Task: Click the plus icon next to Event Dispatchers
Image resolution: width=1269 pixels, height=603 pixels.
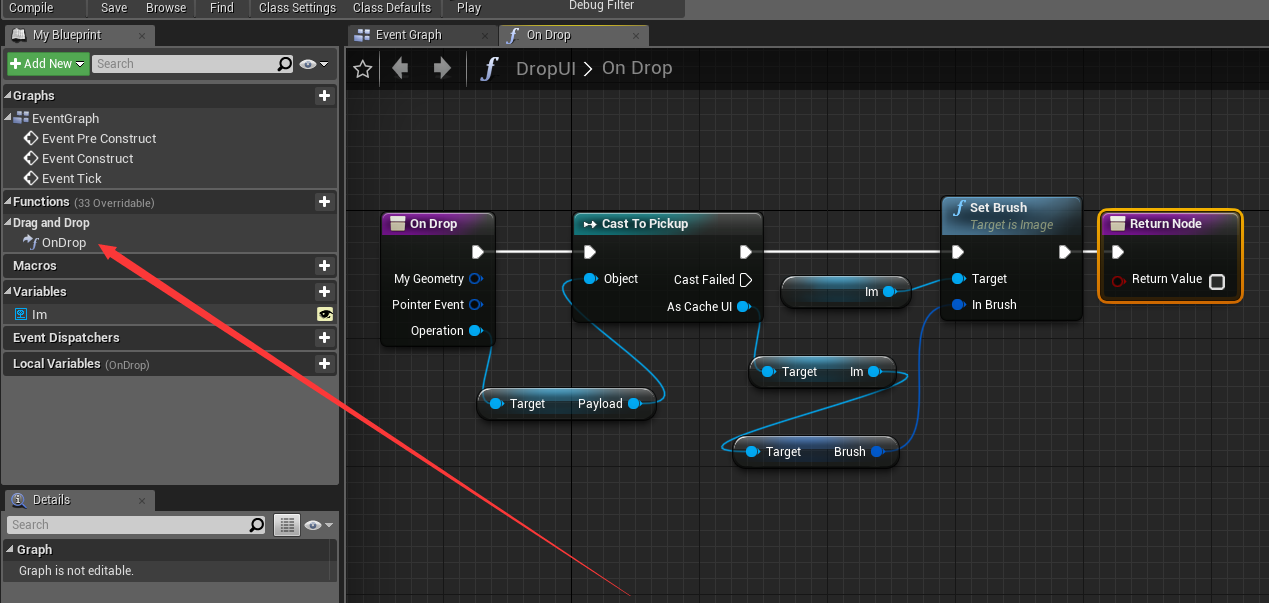Action: pos(324,337)
